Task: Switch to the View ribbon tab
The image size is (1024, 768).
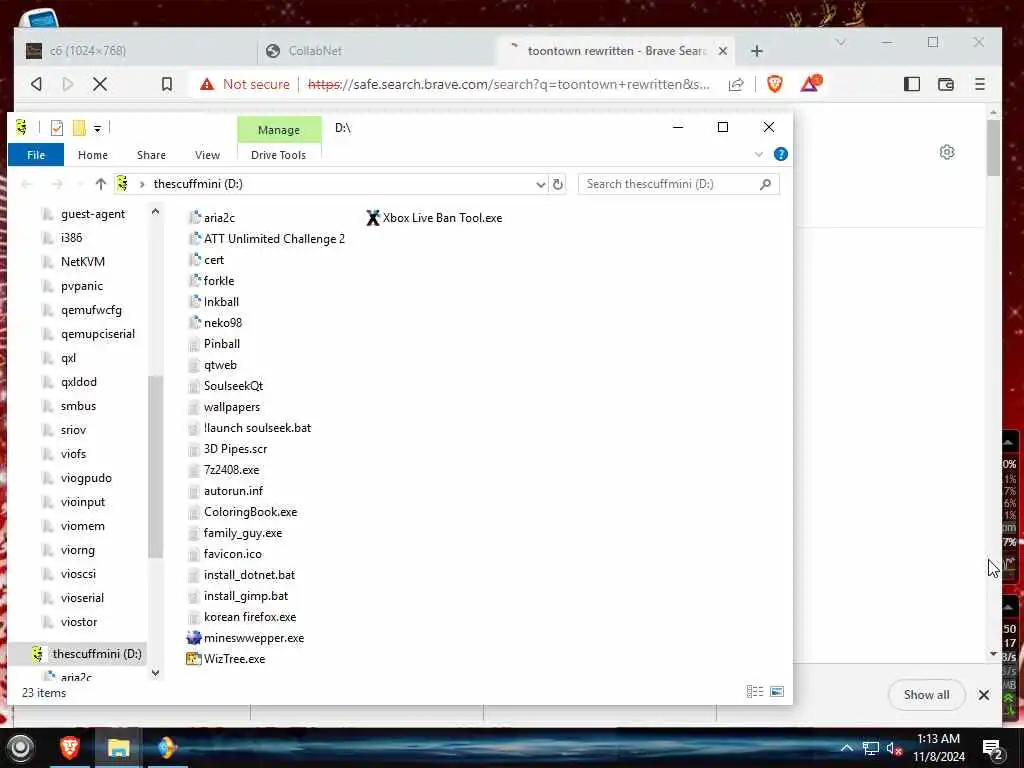Action: click(x=207, y=155)
